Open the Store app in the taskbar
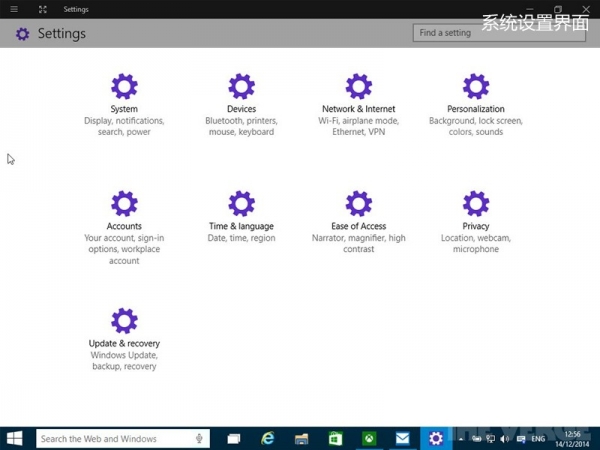This screenshot has width=600, height=450. tap(335, 439)
